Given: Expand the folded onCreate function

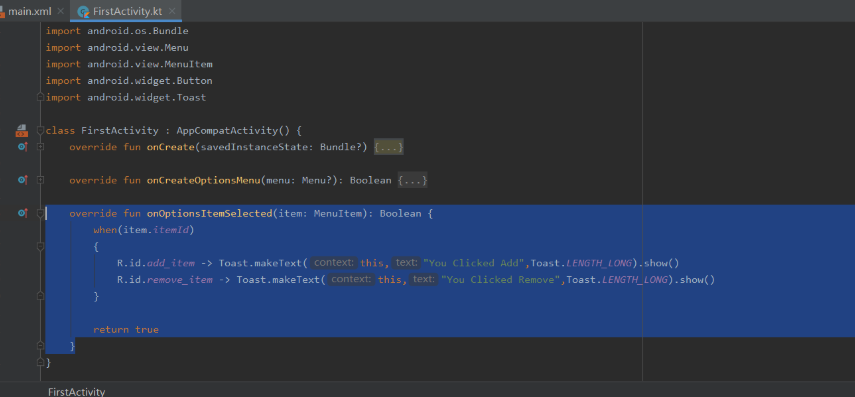Looking at the screenshot, I should click(40, 147).
